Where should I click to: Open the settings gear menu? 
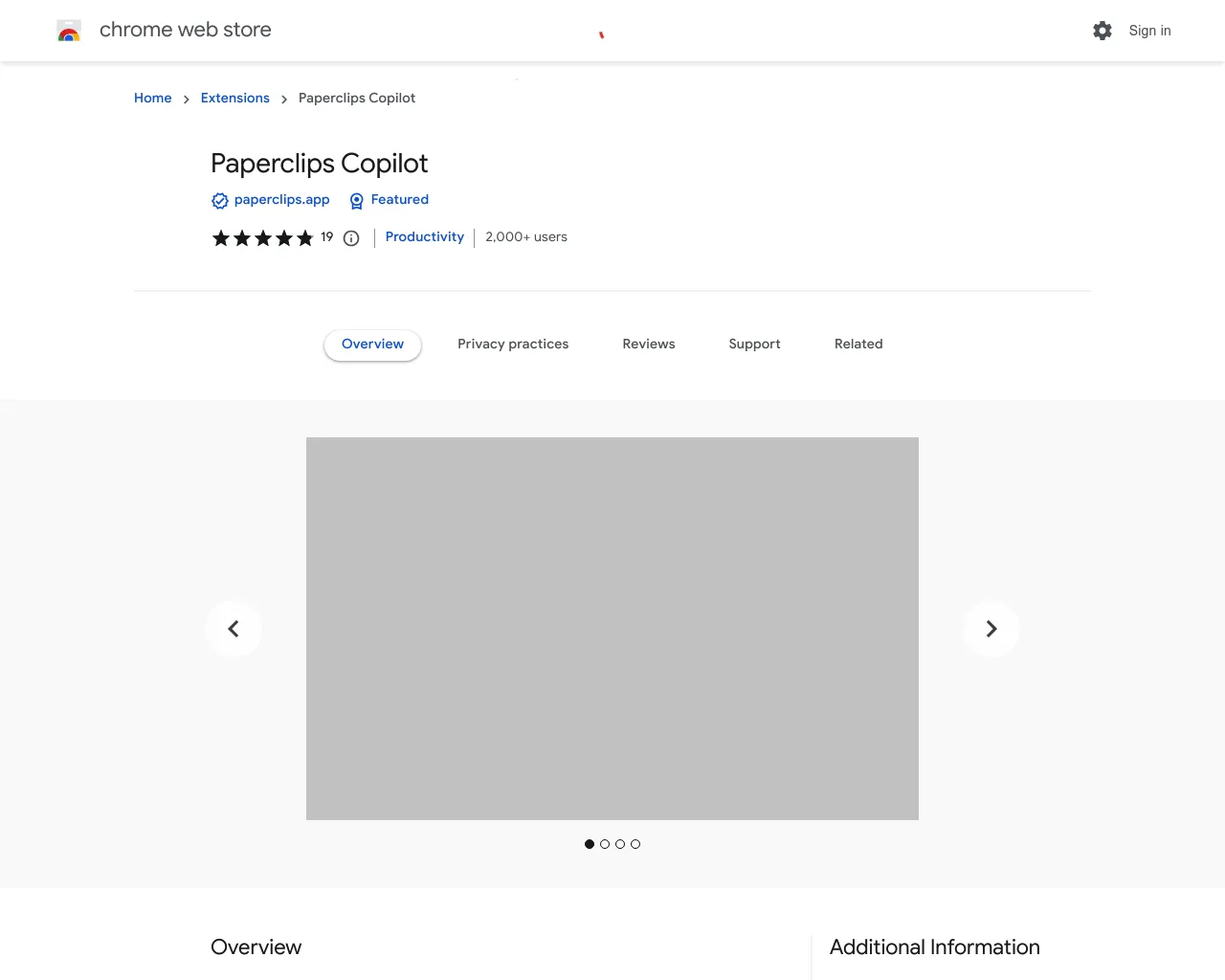(1102, 31)
